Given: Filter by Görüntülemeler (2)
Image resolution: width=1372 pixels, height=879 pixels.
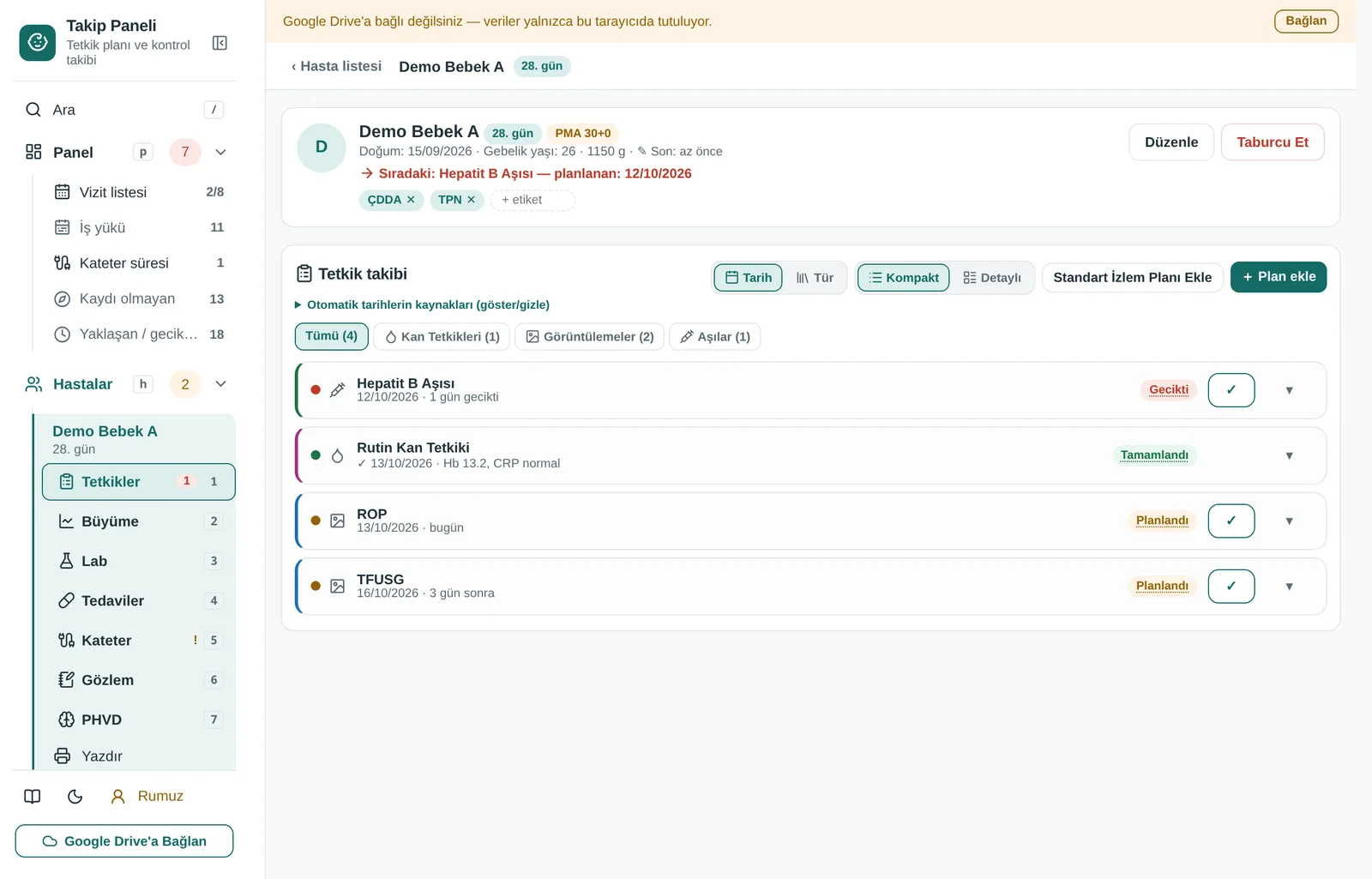Looking at the screenshot, I should 589,336.
